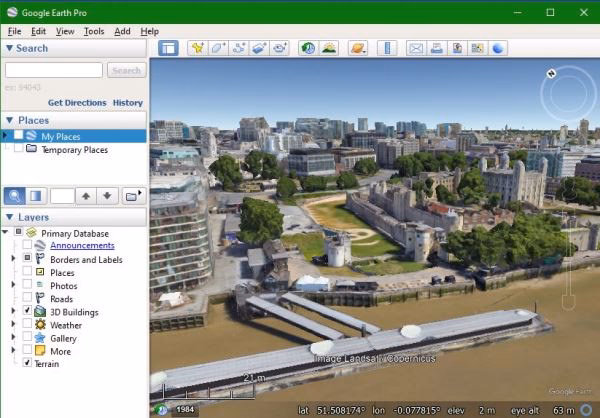Click the print icon

437,48
